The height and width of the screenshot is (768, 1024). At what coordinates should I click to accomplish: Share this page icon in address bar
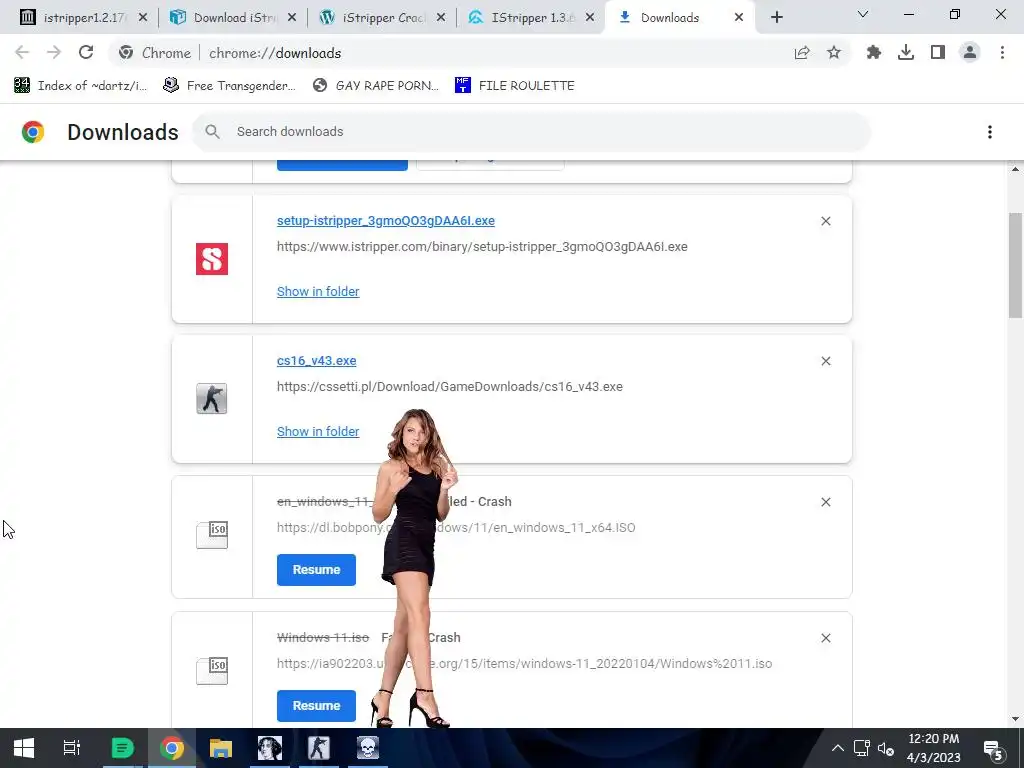pos(802,53)
